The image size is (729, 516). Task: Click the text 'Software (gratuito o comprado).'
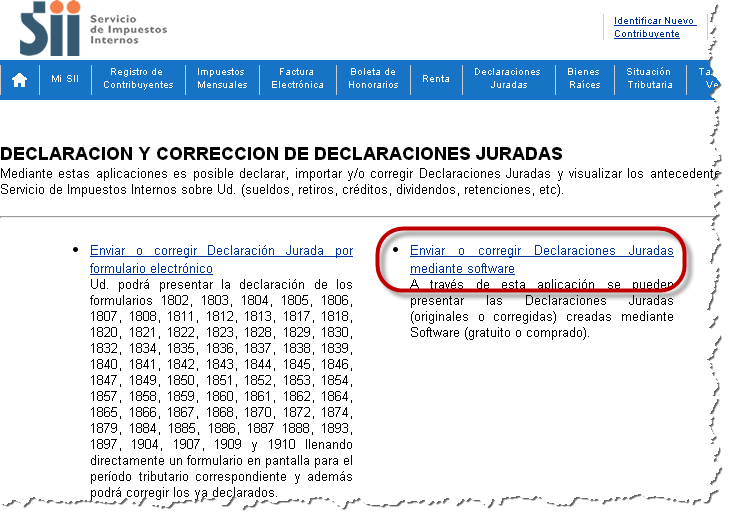[500, 333]
